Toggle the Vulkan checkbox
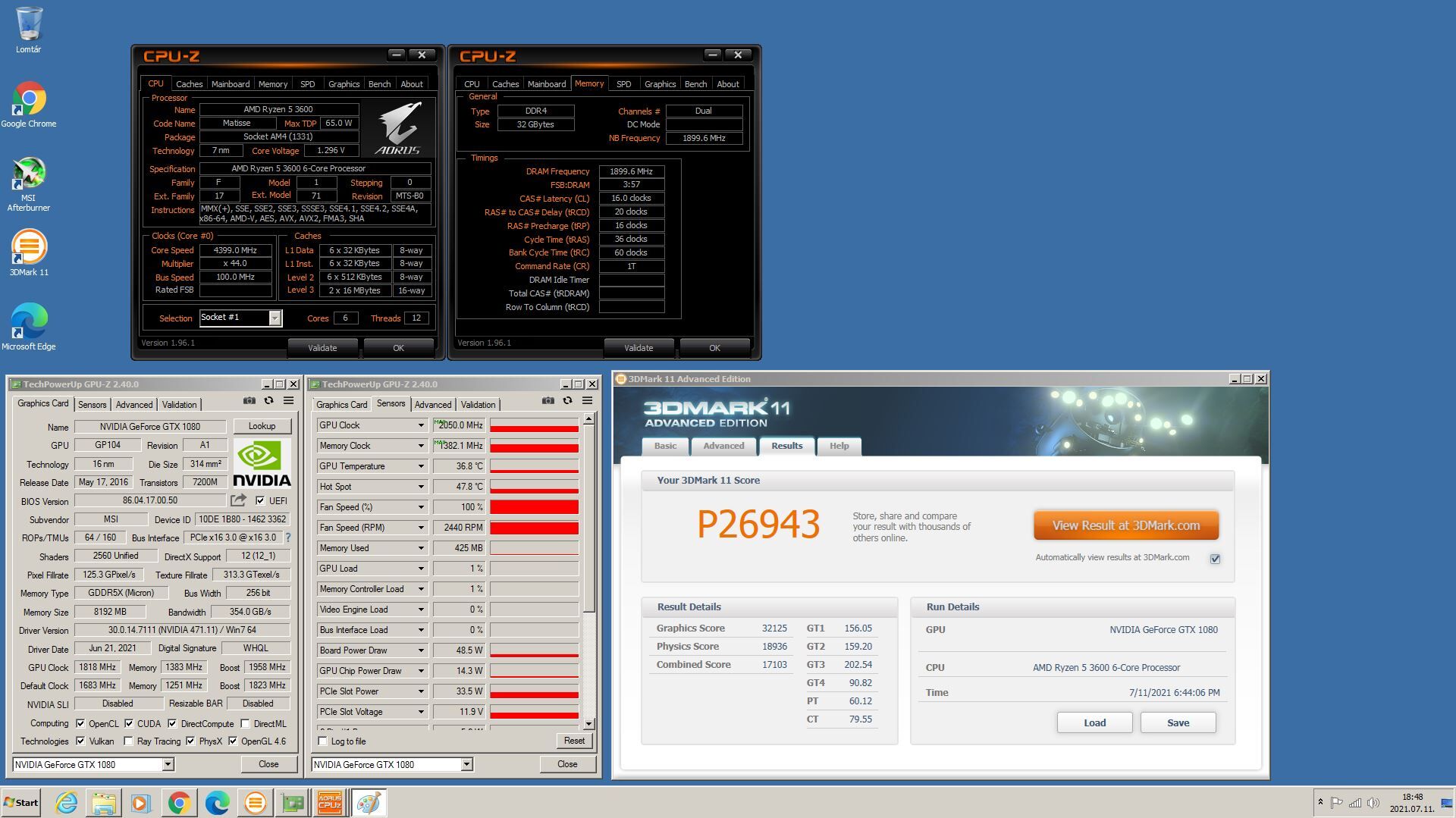 (80, 741)
